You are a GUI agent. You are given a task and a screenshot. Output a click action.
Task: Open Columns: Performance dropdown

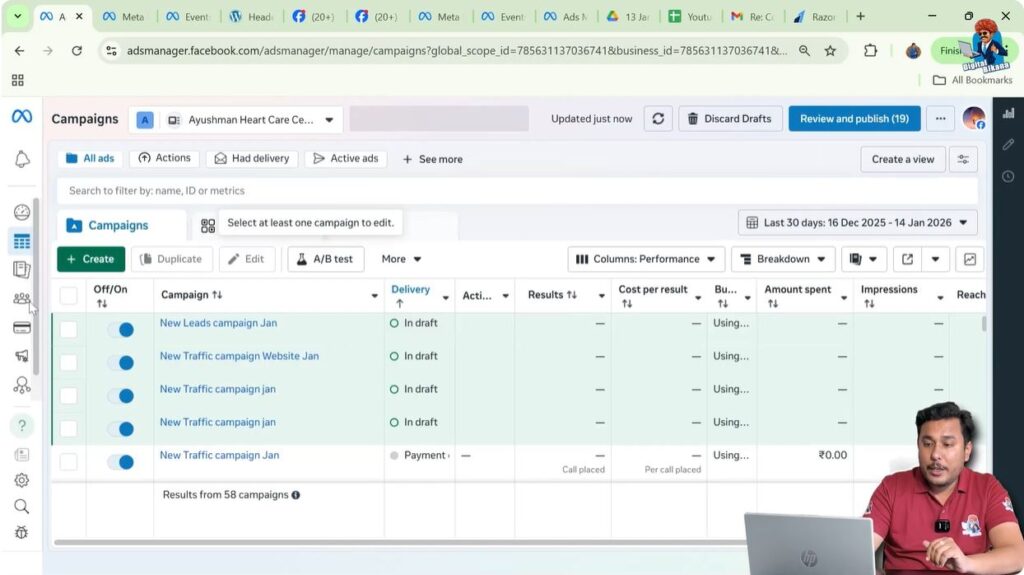click(x=646, y=259)
